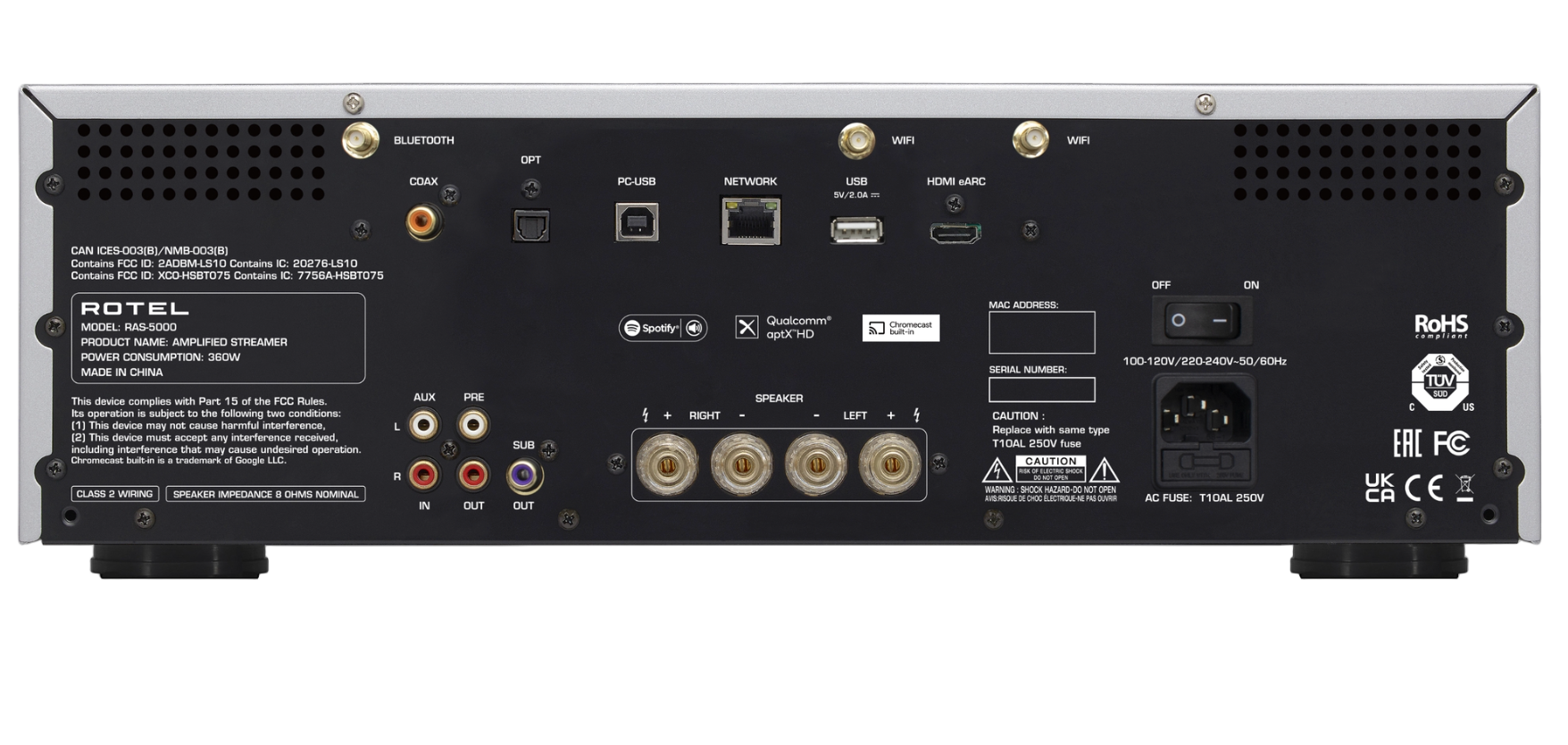Click the OPT optical input port
Image resolution: width=1568 pixels, height=745 pixels.
(530, 226)
